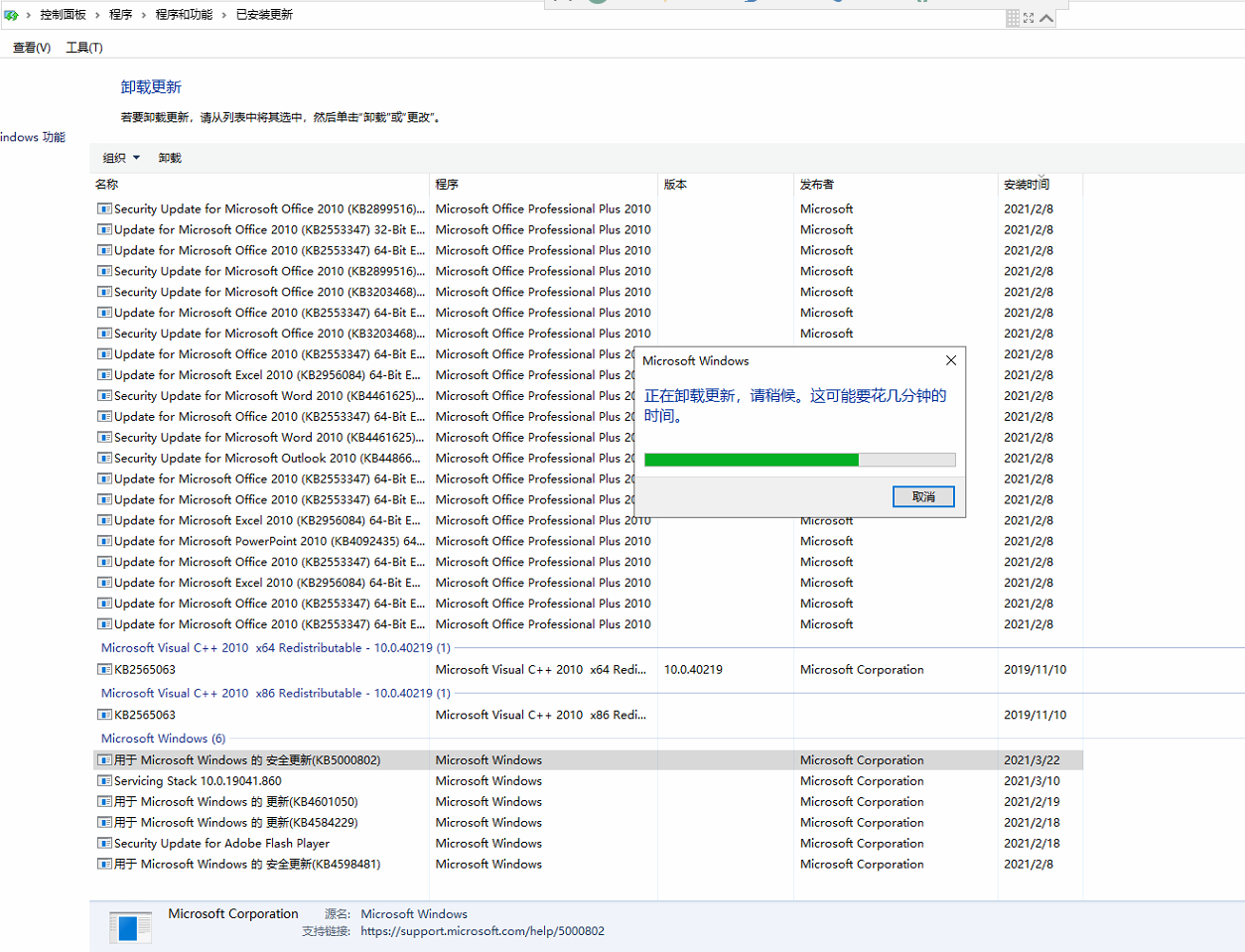Click icon beside security update KB5000802

[104, 760]
